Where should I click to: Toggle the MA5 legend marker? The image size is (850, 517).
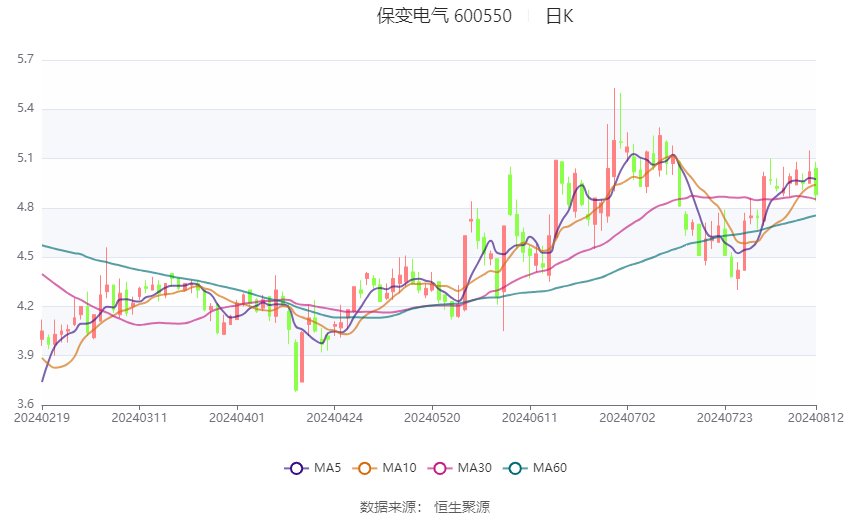[297, 468]
